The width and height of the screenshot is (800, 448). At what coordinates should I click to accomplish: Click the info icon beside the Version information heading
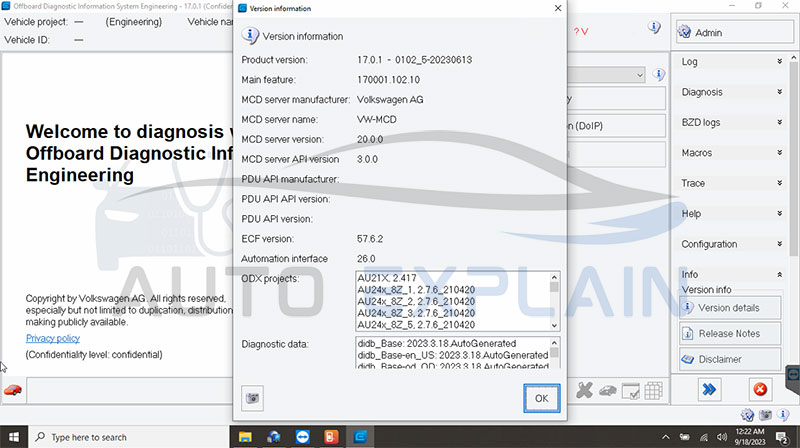[250, 36]
